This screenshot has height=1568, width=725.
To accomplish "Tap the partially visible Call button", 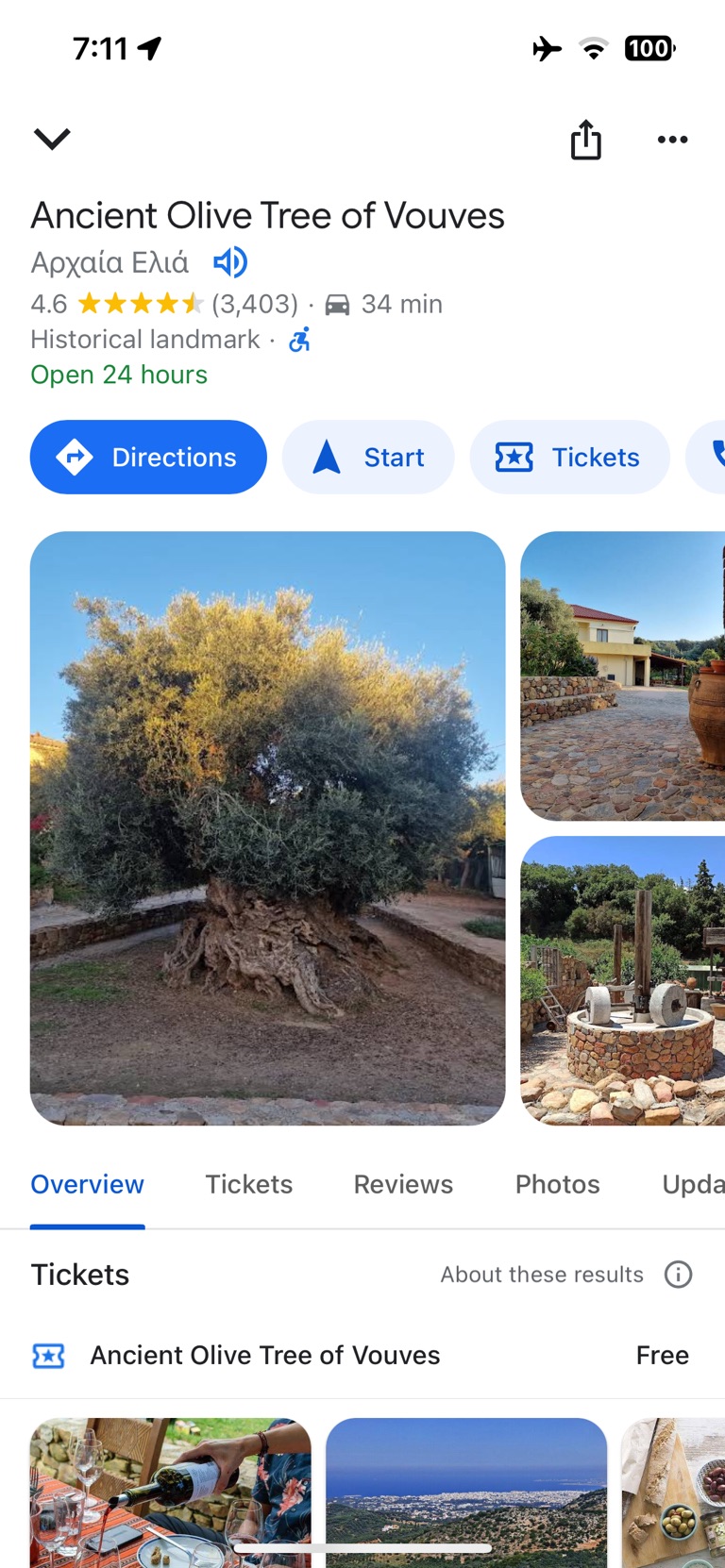I will [707, 457].
